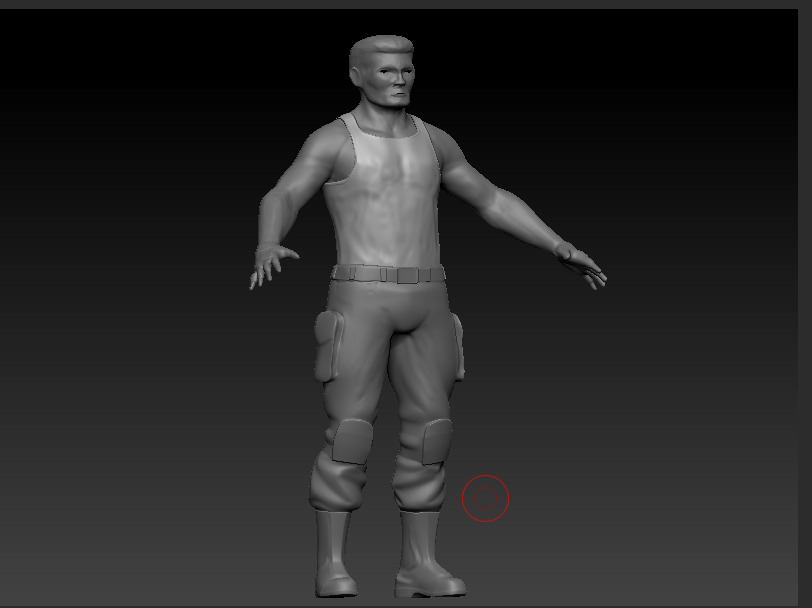Click the thigh pouch with the flap

[x=329, y=347]
